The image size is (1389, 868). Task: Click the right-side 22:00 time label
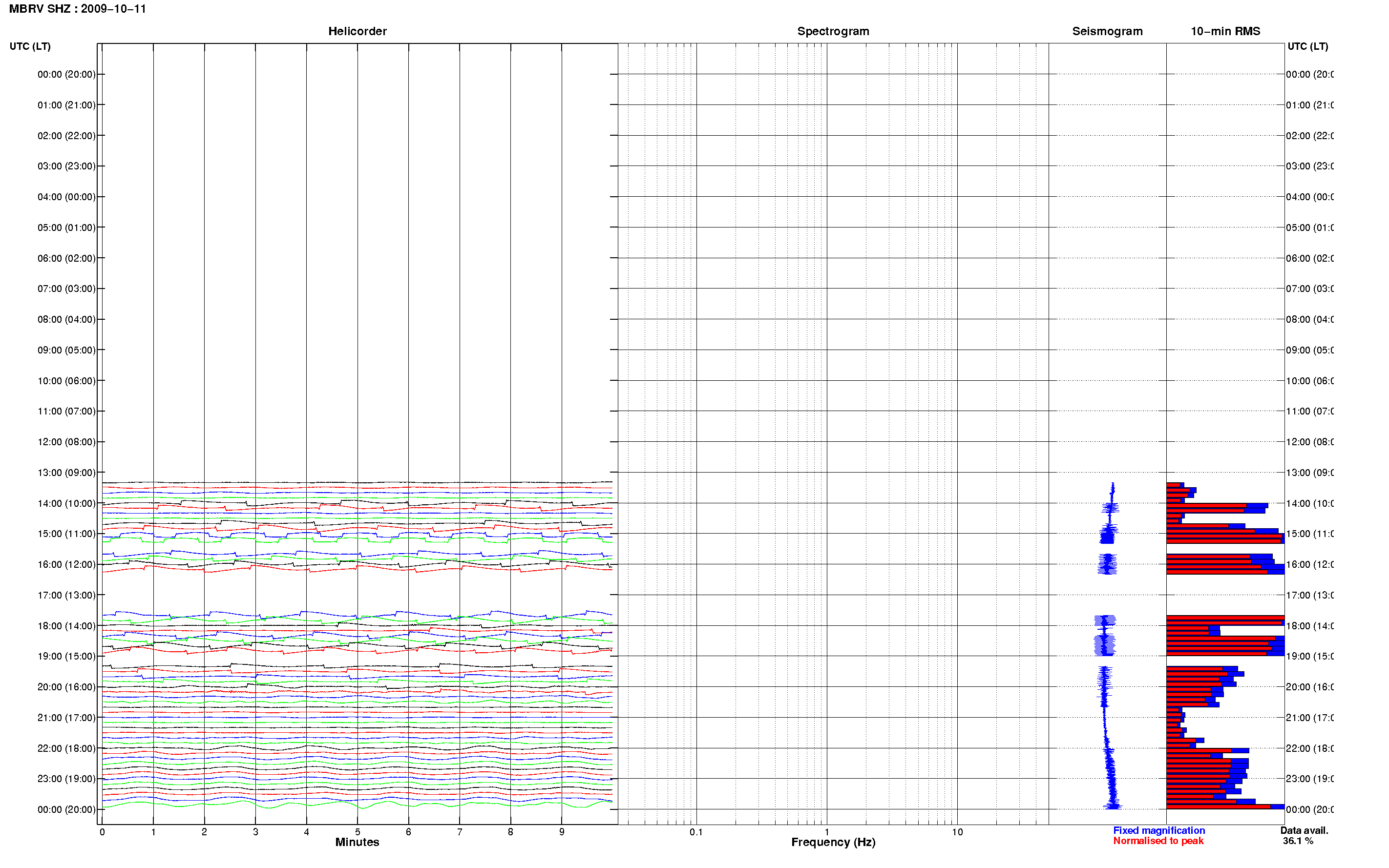(1310, 748)
